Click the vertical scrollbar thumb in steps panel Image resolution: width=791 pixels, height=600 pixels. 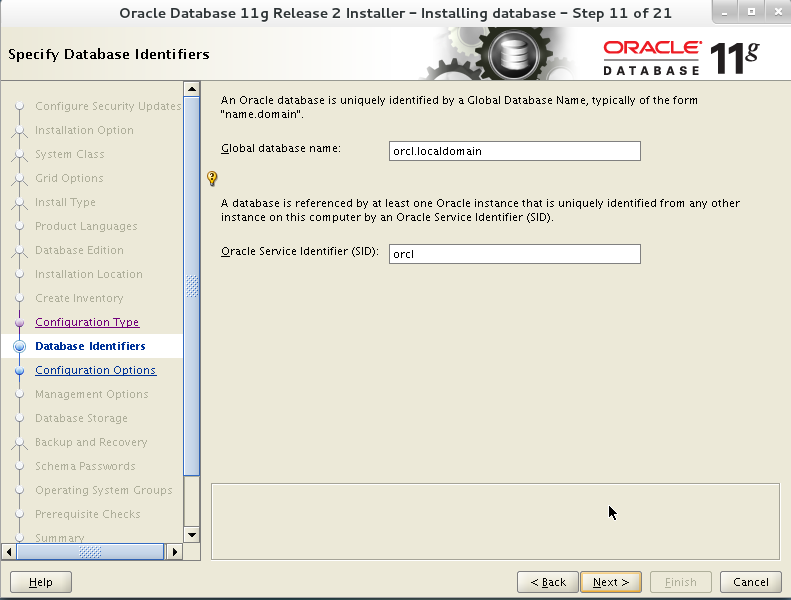click(x=192, y=286)
